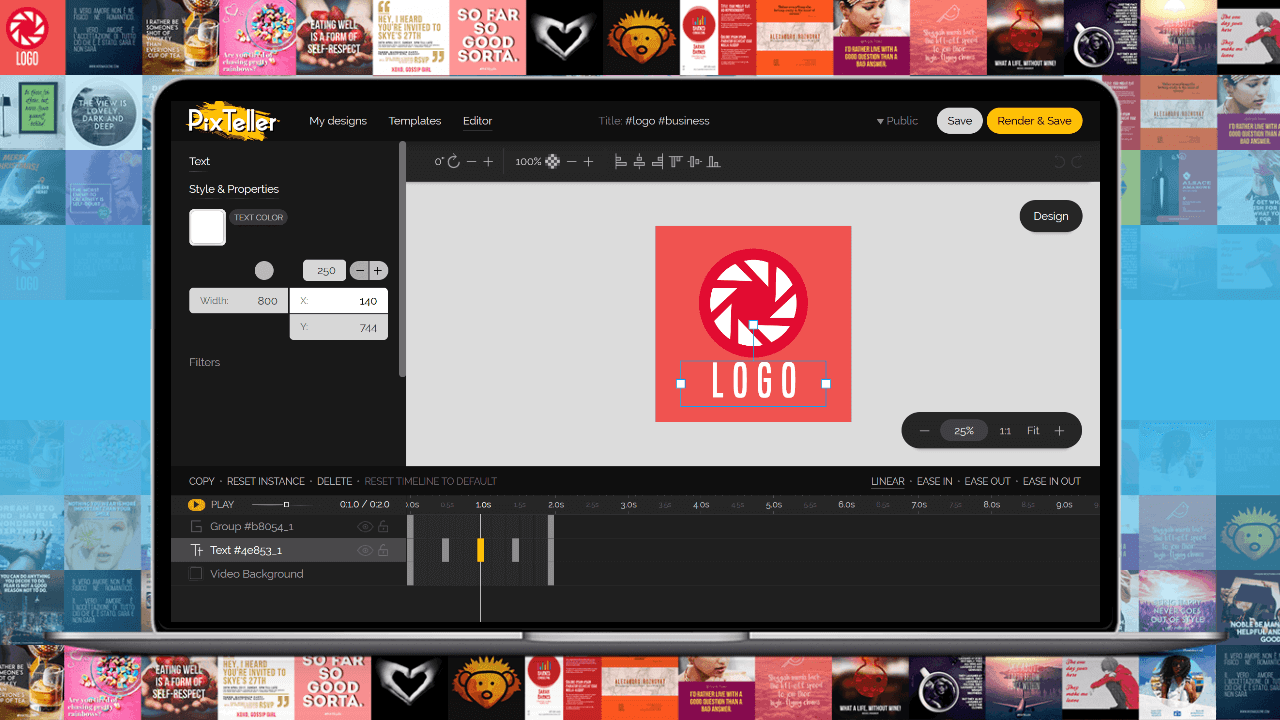This screenshot has height=720, width=1280.
Task: Apply the EASE OUT easing option
Action: click(987, 481)
